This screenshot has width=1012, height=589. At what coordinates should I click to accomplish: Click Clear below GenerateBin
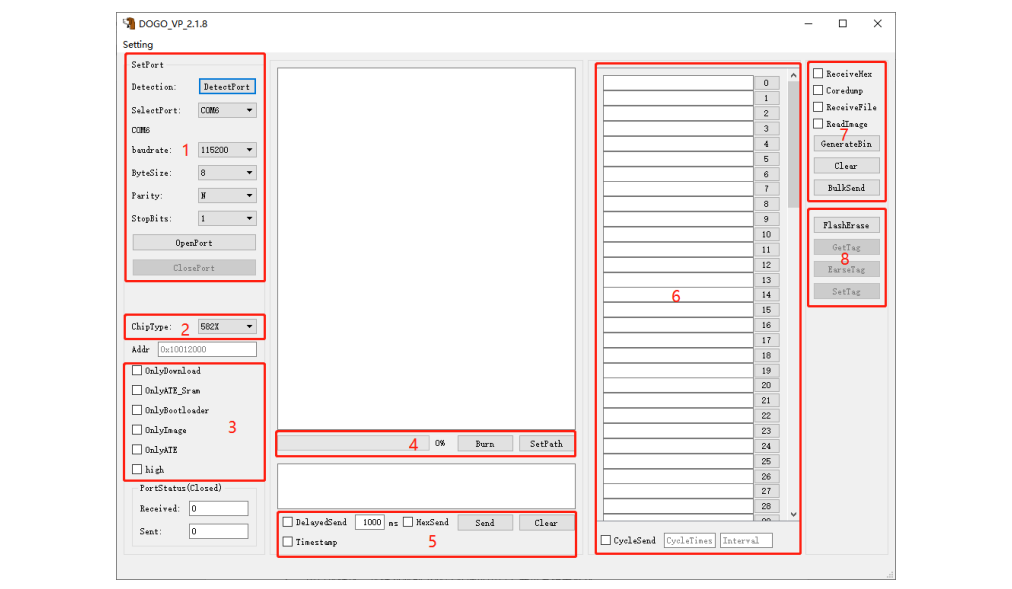pyautogui.click(x=846, y=166)
